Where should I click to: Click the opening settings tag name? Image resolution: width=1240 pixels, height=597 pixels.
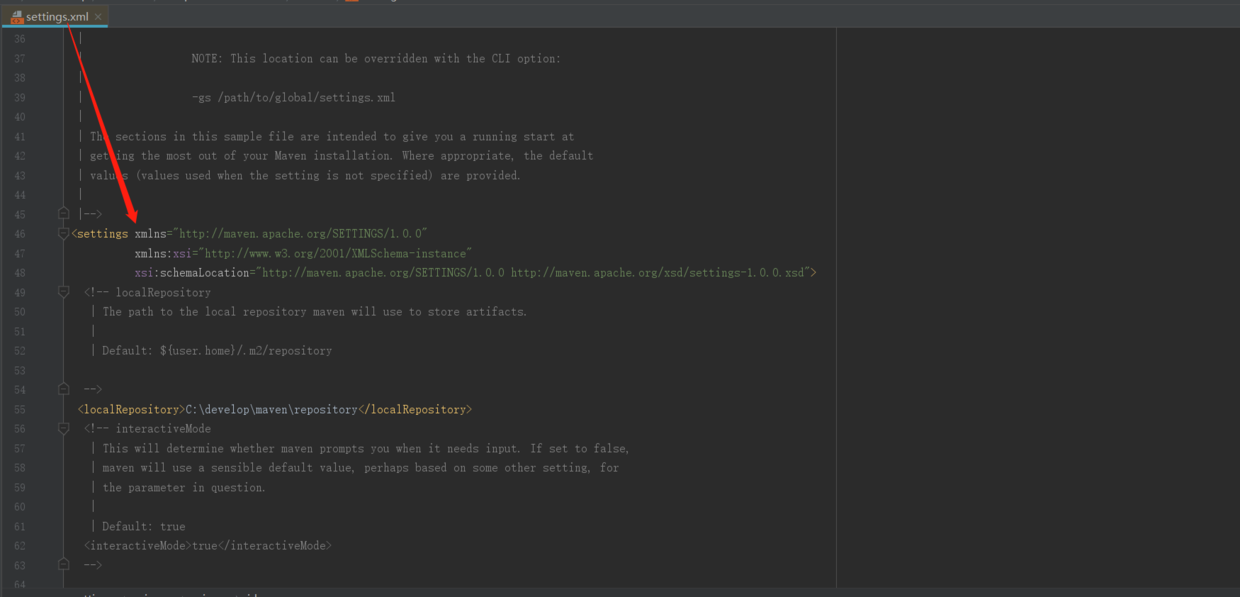coord(102,234)
